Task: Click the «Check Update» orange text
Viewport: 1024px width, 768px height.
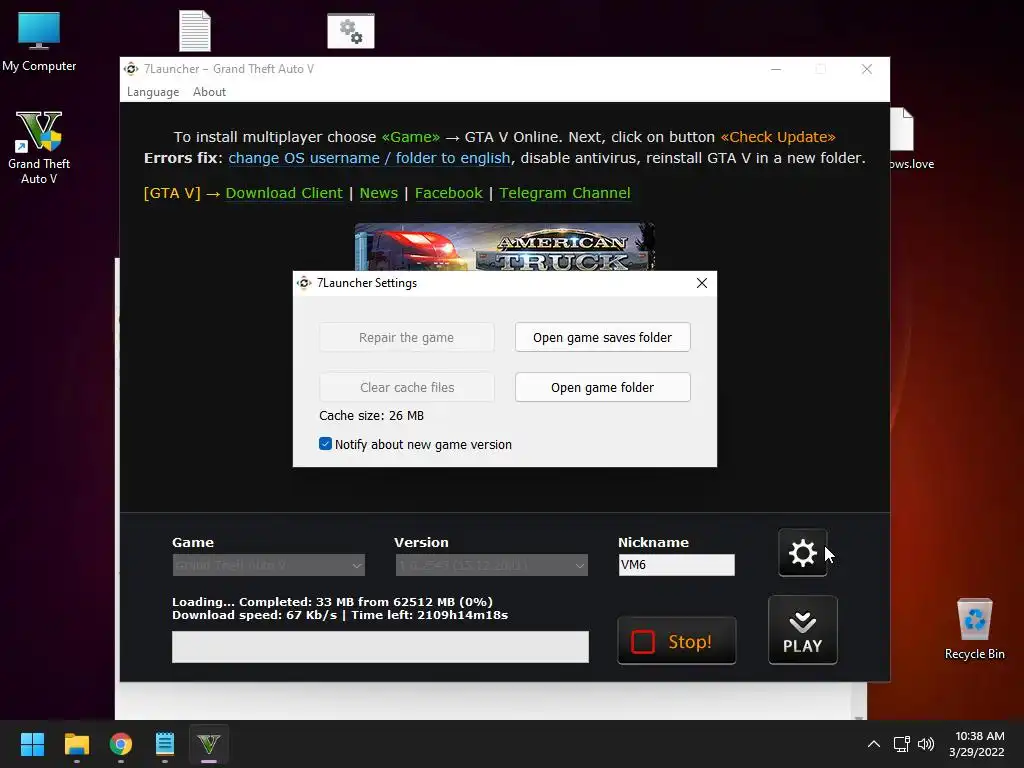Action: click(x=778, y=137)
